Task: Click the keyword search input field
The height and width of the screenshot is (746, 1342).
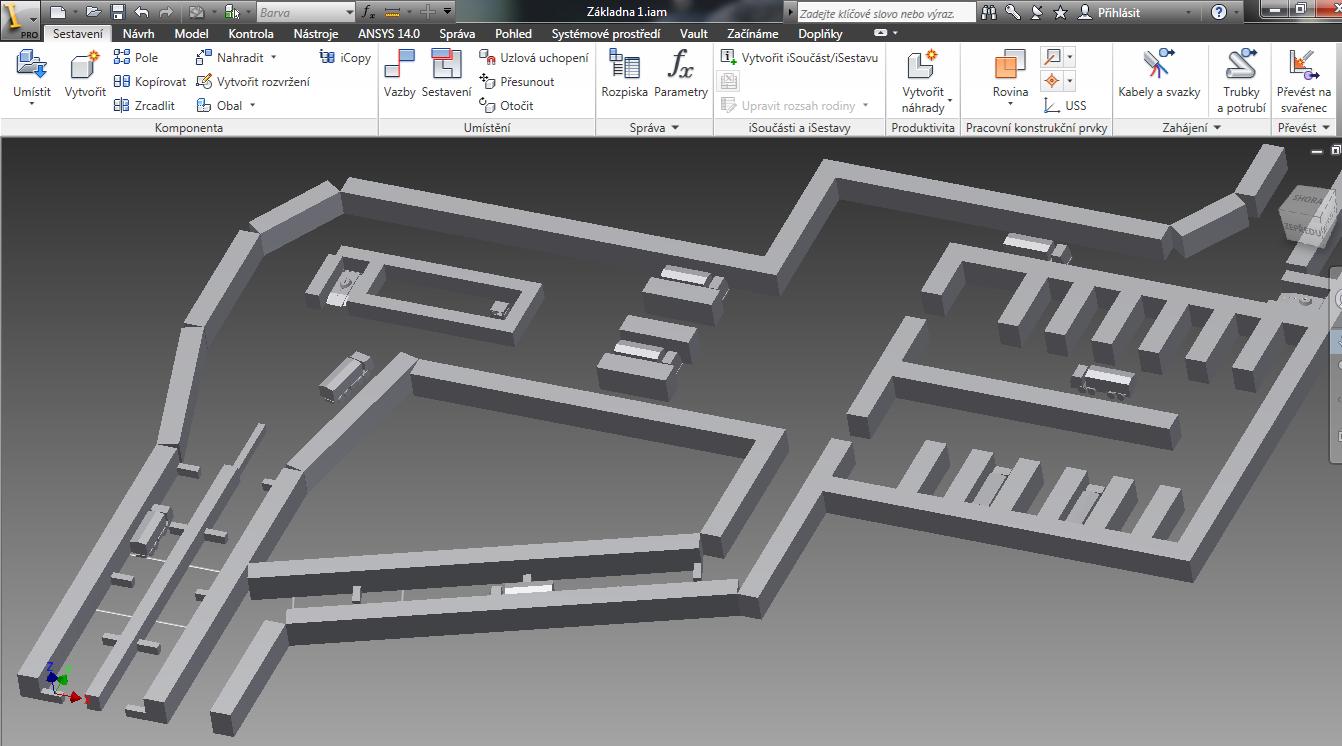Action: point(887,13)
